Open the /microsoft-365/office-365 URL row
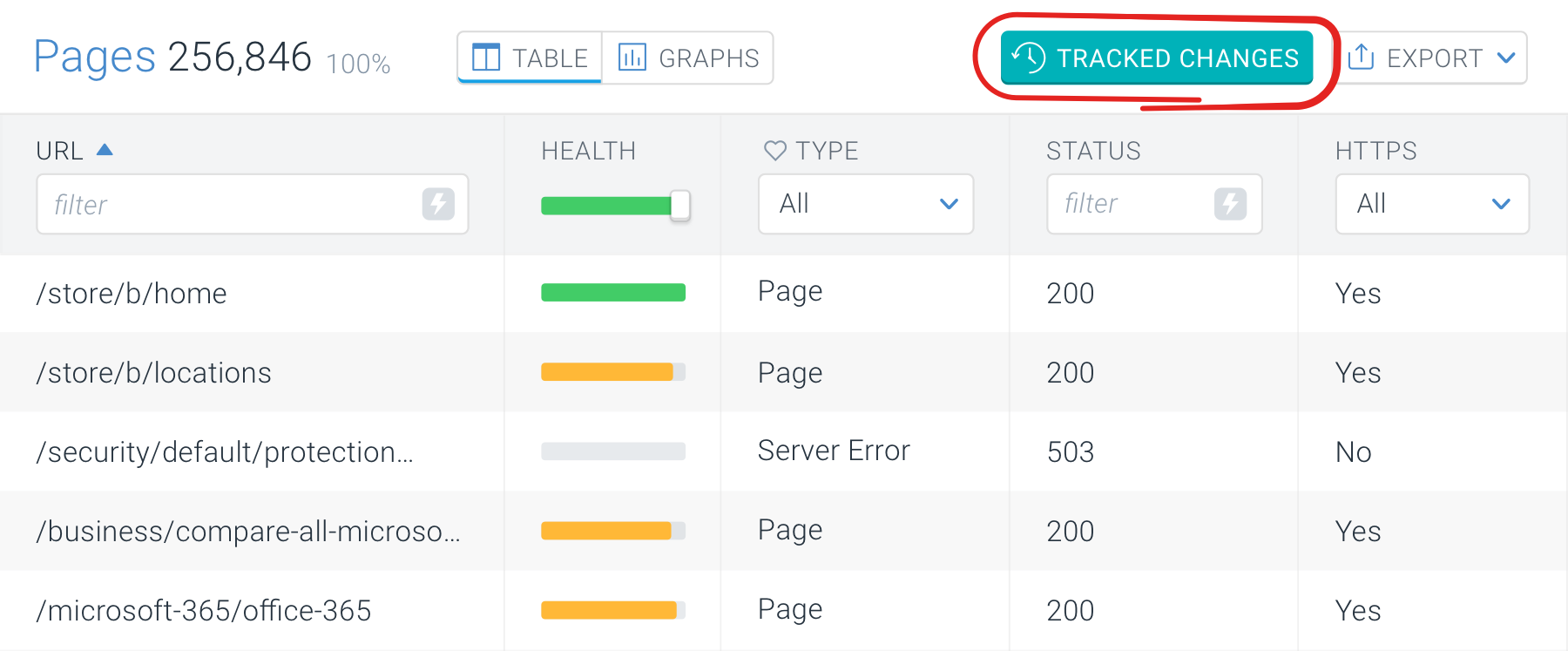Viewport: 1568px width, 651px height. (x=204, y=611)
